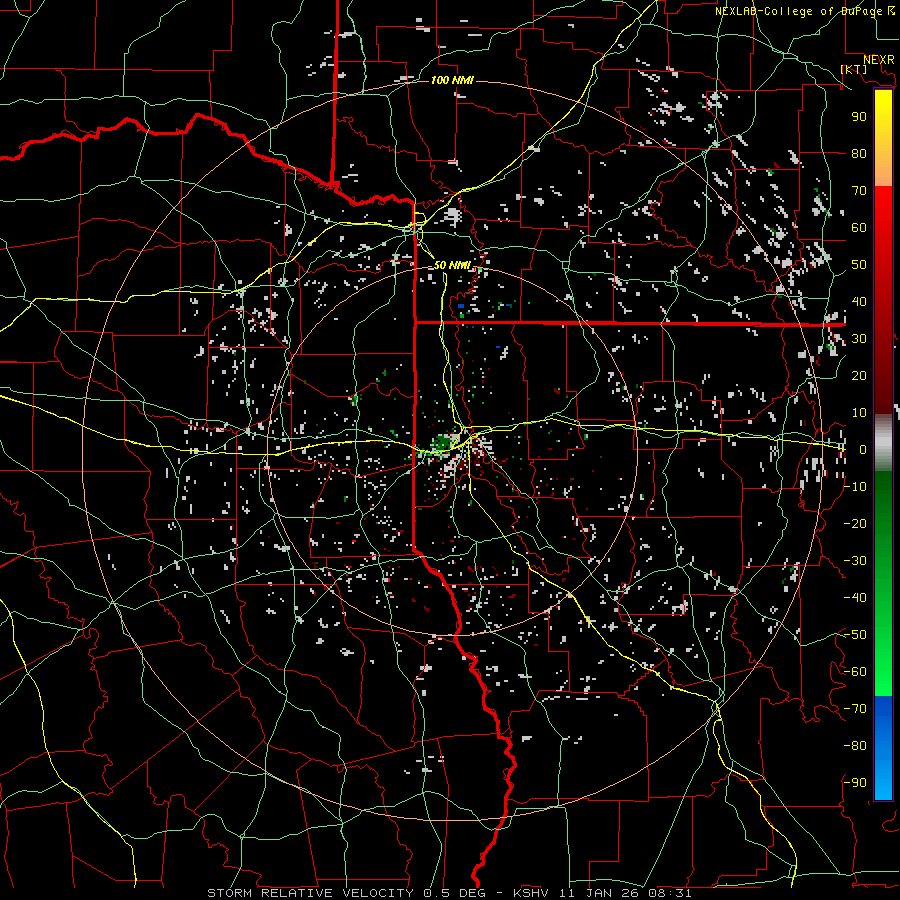Click the 70 value on velocity scale
Viewport: 900px width, 900px height.
pos(859,191)
